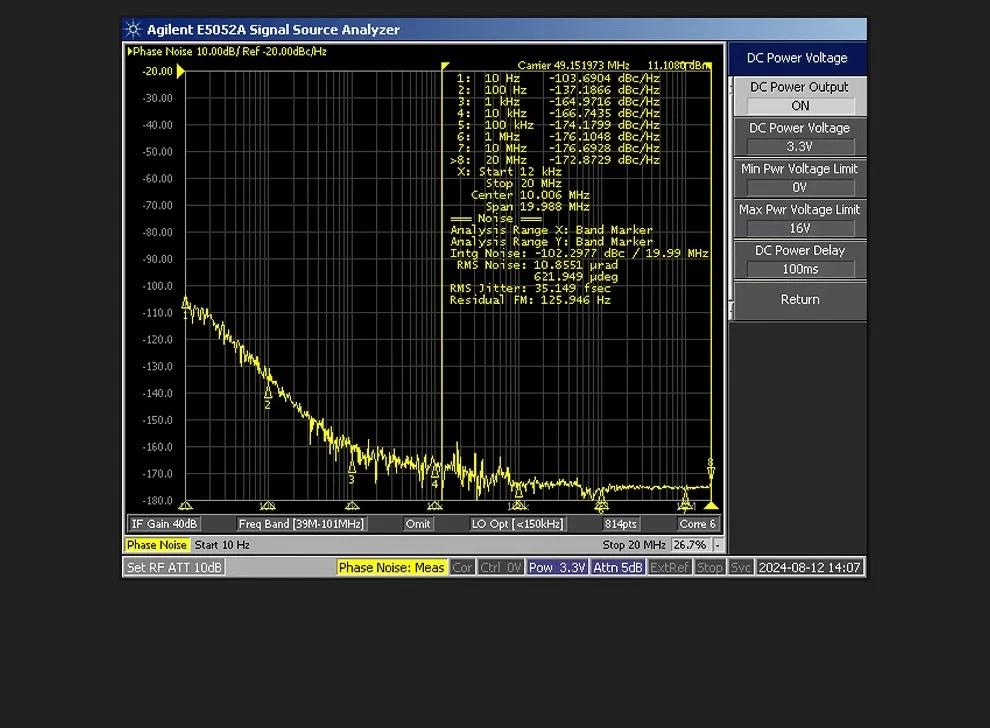Toggle the Cor status indicator
This screenshot has height=728, width=990.
coord(462,567)
